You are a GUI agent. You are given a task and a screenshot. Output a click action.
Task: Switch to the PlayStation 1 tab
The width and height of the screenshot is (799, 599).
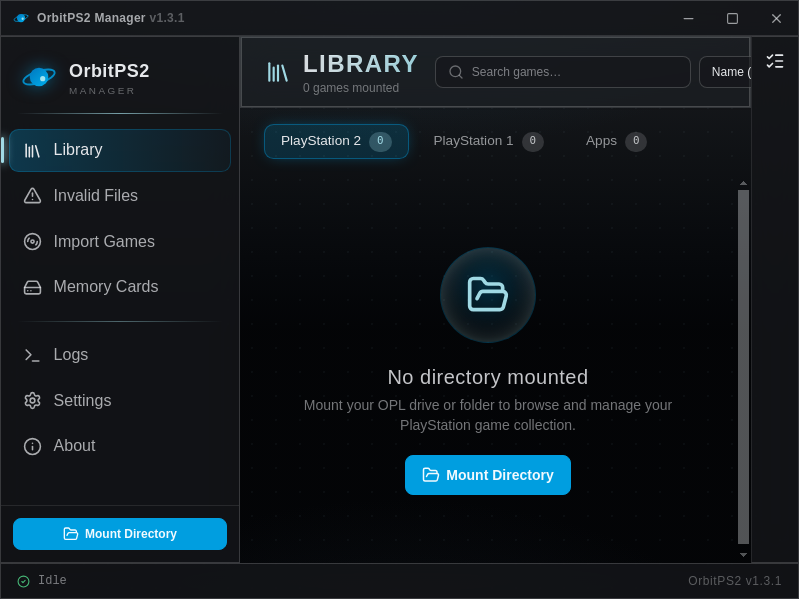coord(488,141)
